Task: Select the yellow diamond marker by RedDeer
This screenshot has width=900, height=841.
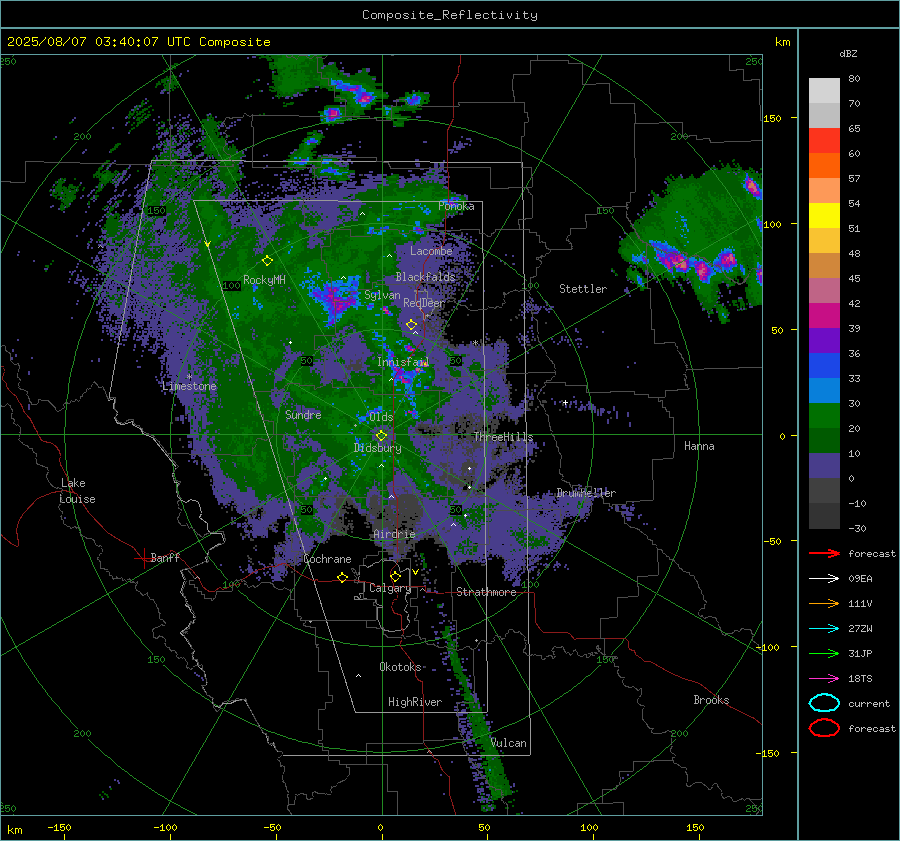Action: (411, 325)
